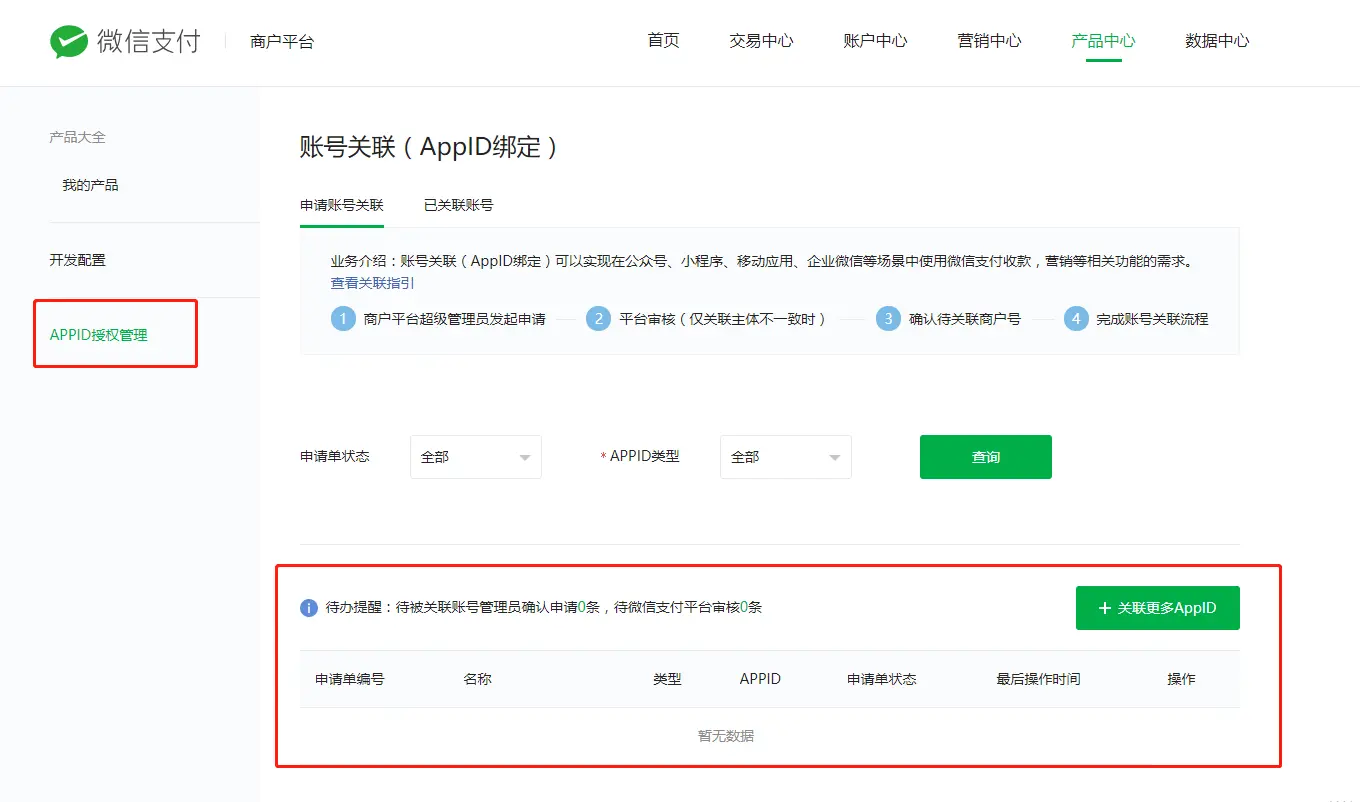Image resolution: width=1360 pixels, height=802 pixels.
Task: Switch to the 已关联账号 tab
Action: 458,205
